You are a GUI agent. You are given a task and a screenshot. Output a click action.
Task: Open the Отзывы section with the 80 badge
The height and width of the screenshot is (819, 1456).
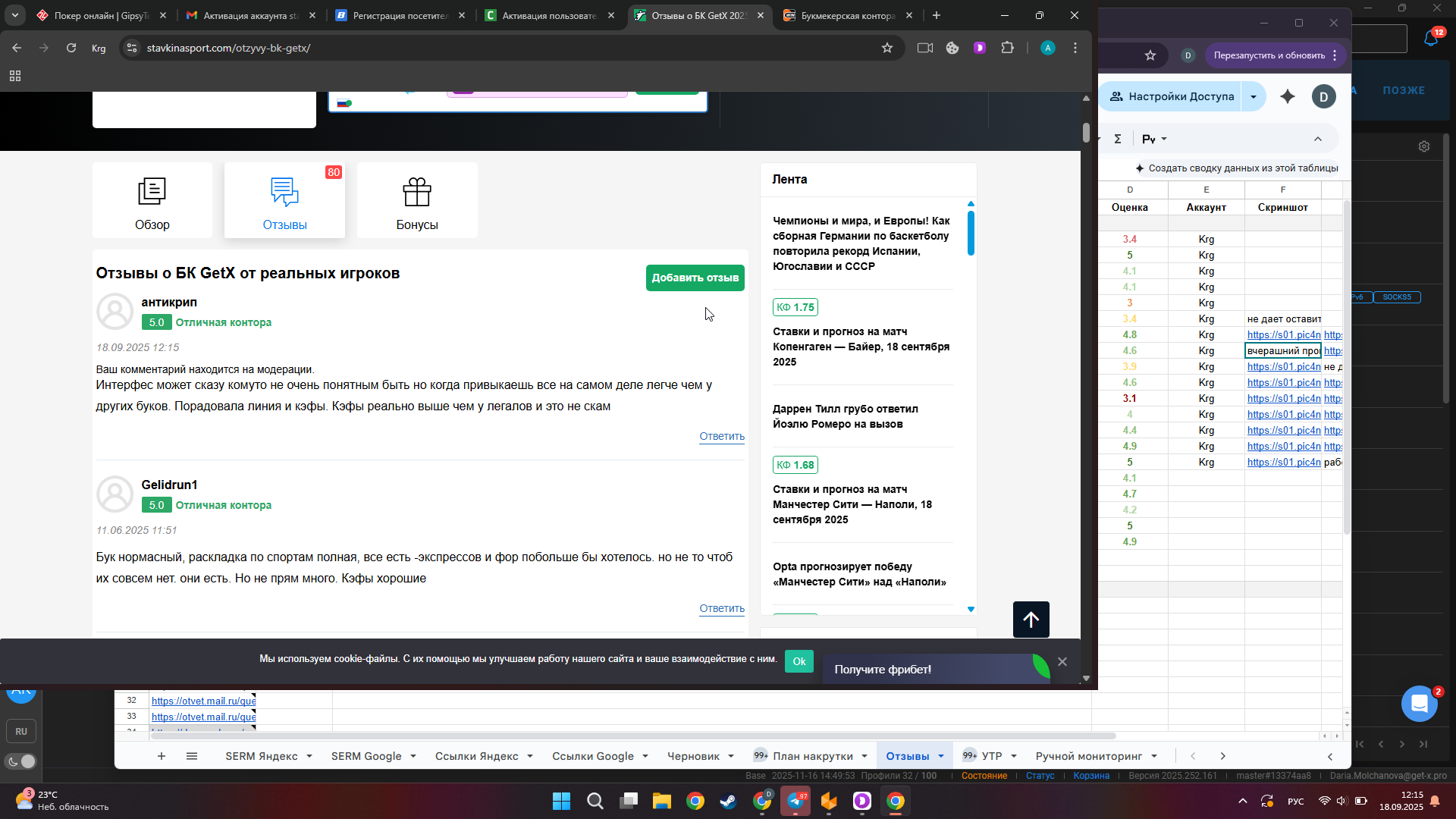point(284,200)
